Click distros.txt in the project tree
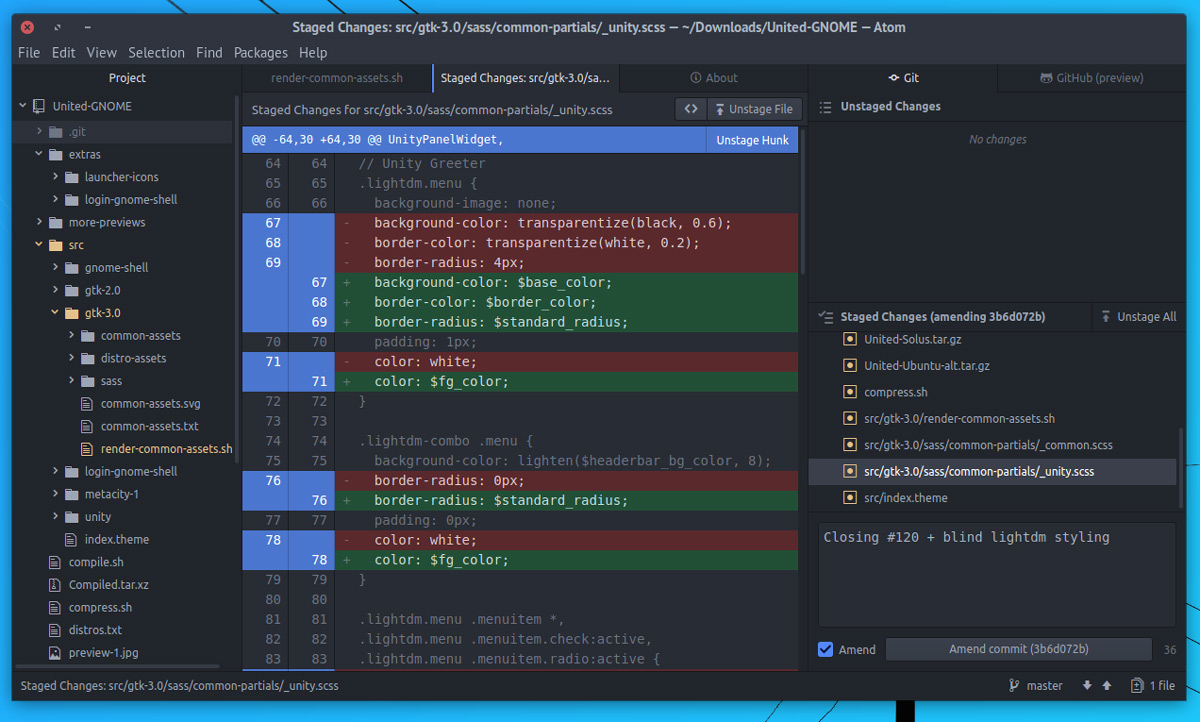 pyautogui.click(x=95, y=630)
